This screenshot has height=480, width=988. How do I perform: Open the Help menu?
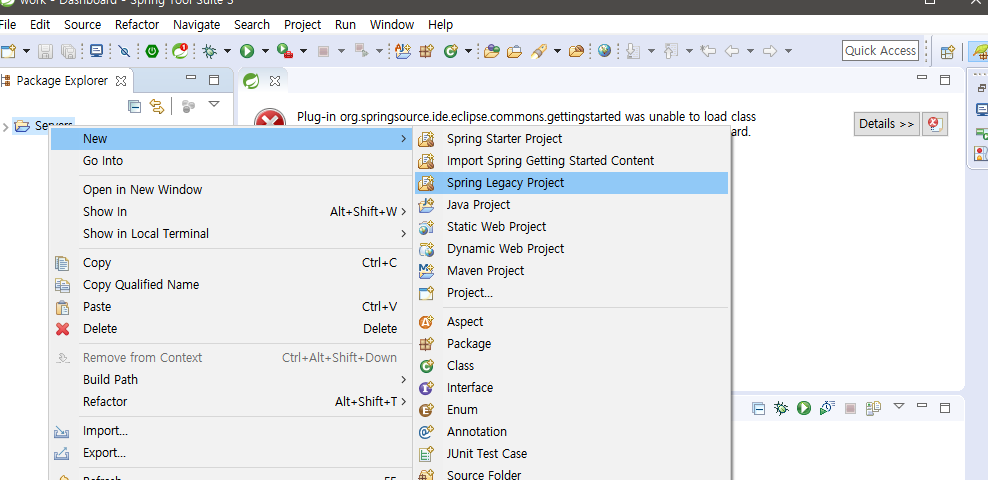(x=440, y=25)
